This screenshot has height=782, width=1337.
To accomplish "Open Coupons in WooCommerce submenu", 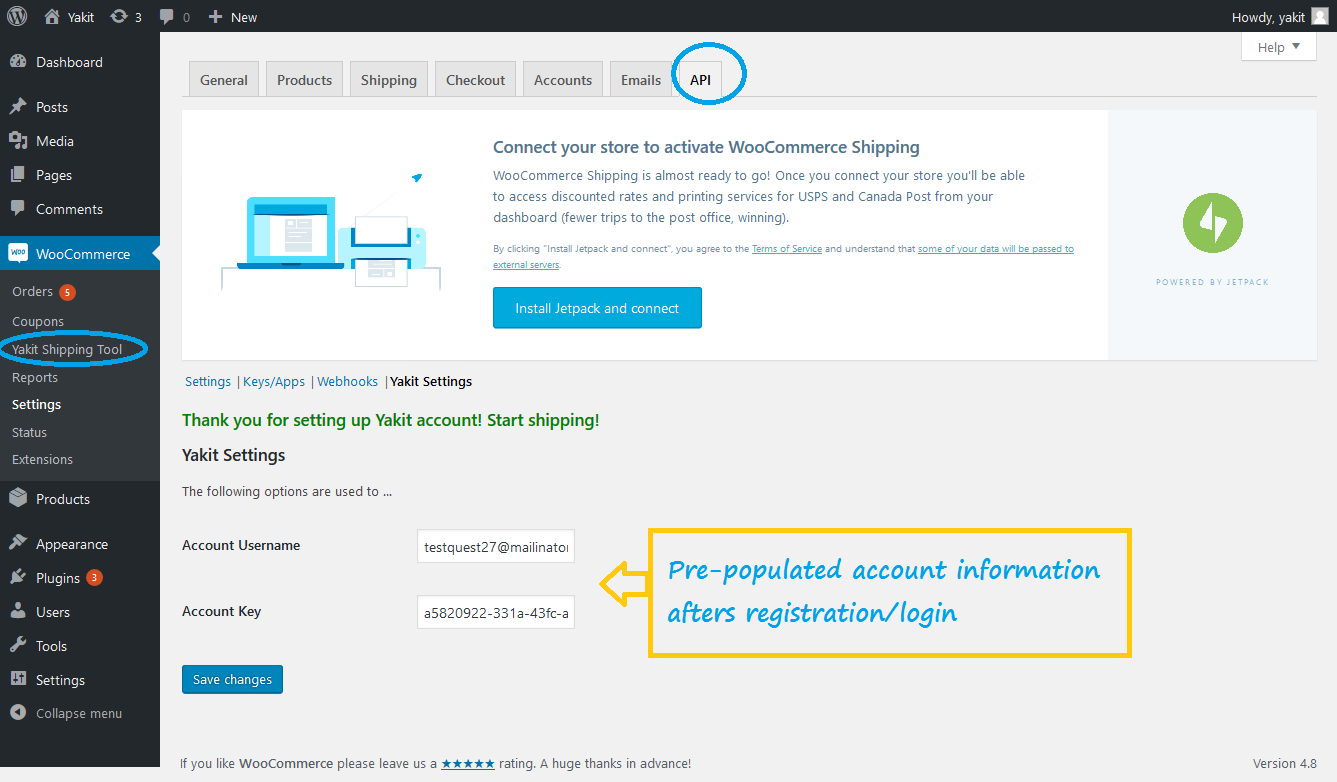I will [x=38, y=321].
